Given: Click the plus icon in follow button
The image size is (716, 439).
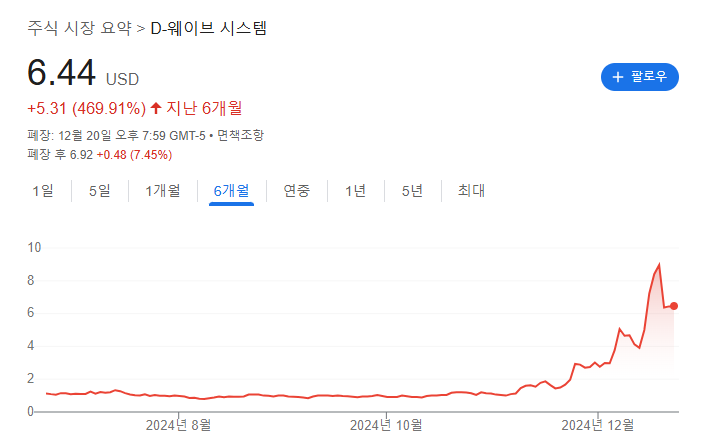Looking at the screenshot, I should coord(618,77).
